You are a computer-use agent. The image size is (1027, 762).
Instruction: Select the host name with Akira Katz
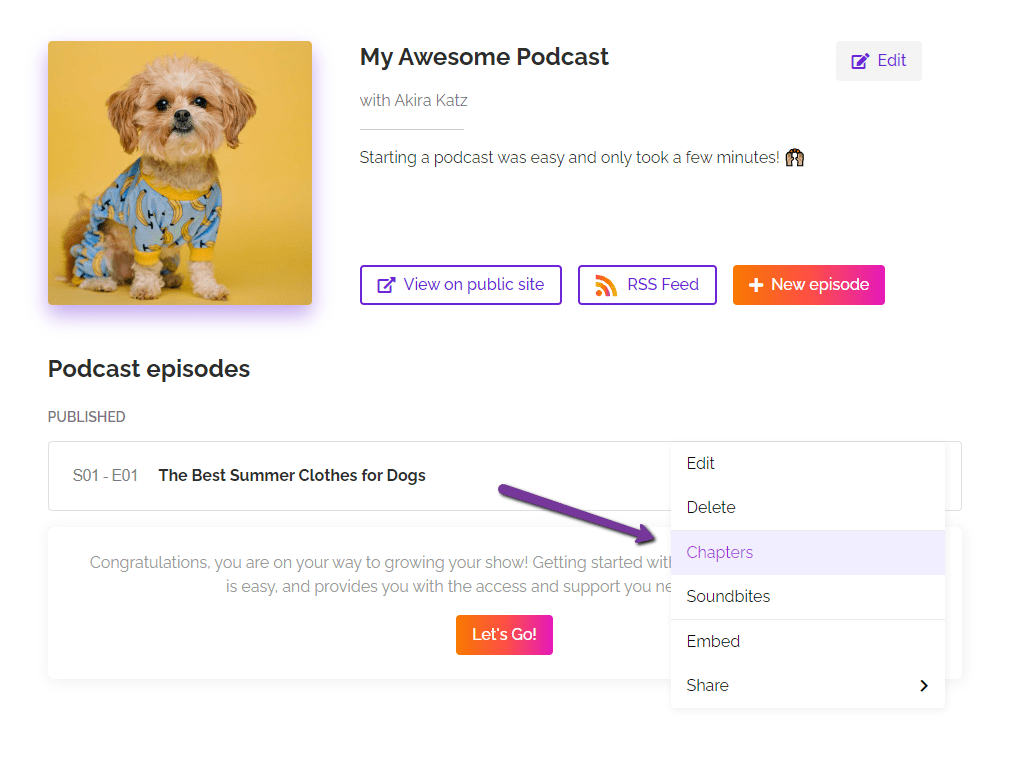point(413,100)
